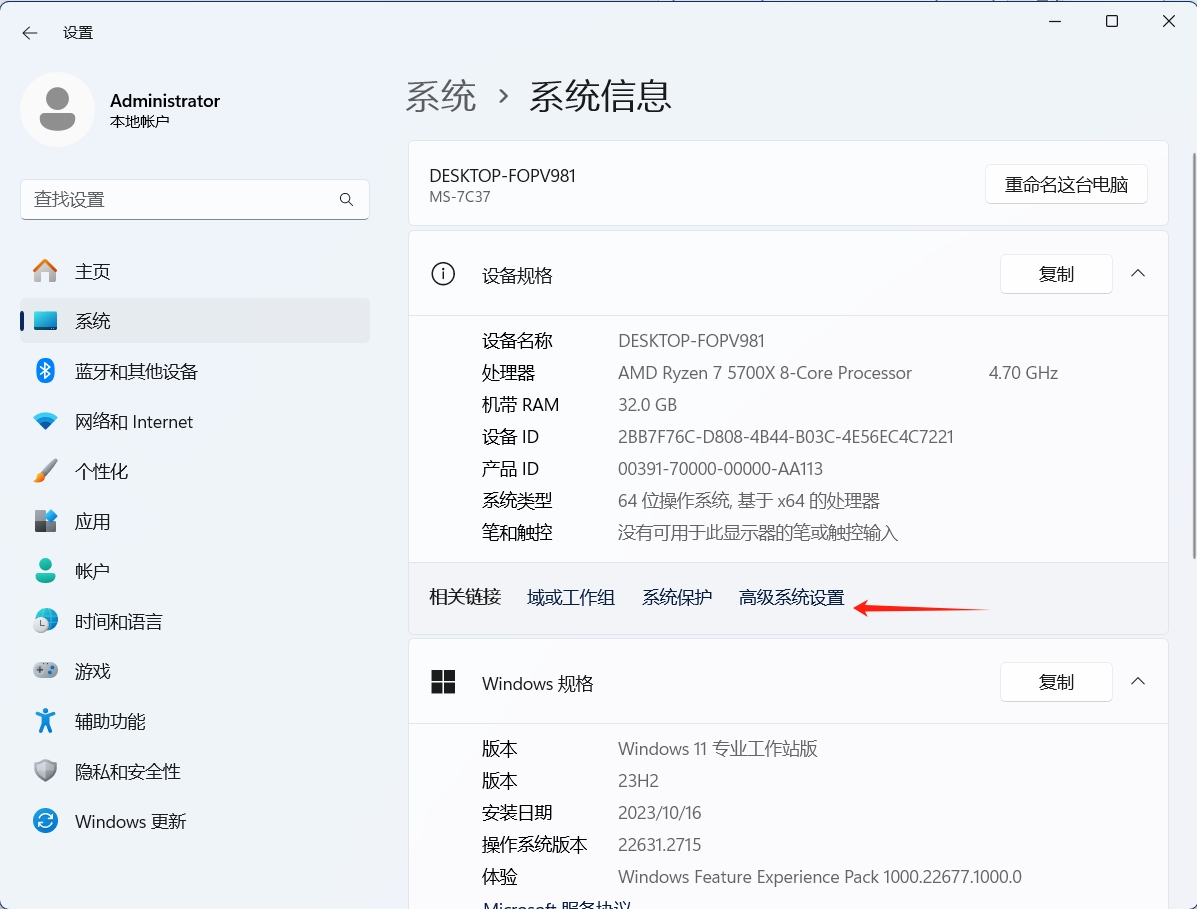The image size is (1197, 909).
Task: Open the 系统保护 link
Action: pyautogui.click(x=677, y=598)
